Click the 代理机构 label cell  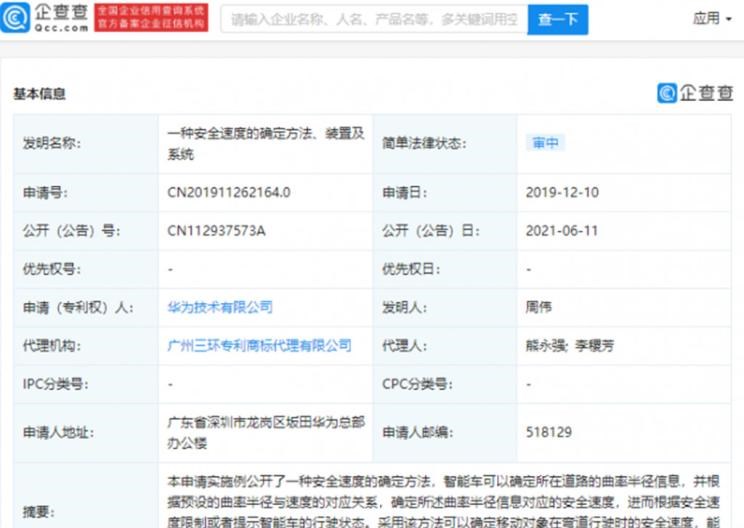[x=86, y=345]
